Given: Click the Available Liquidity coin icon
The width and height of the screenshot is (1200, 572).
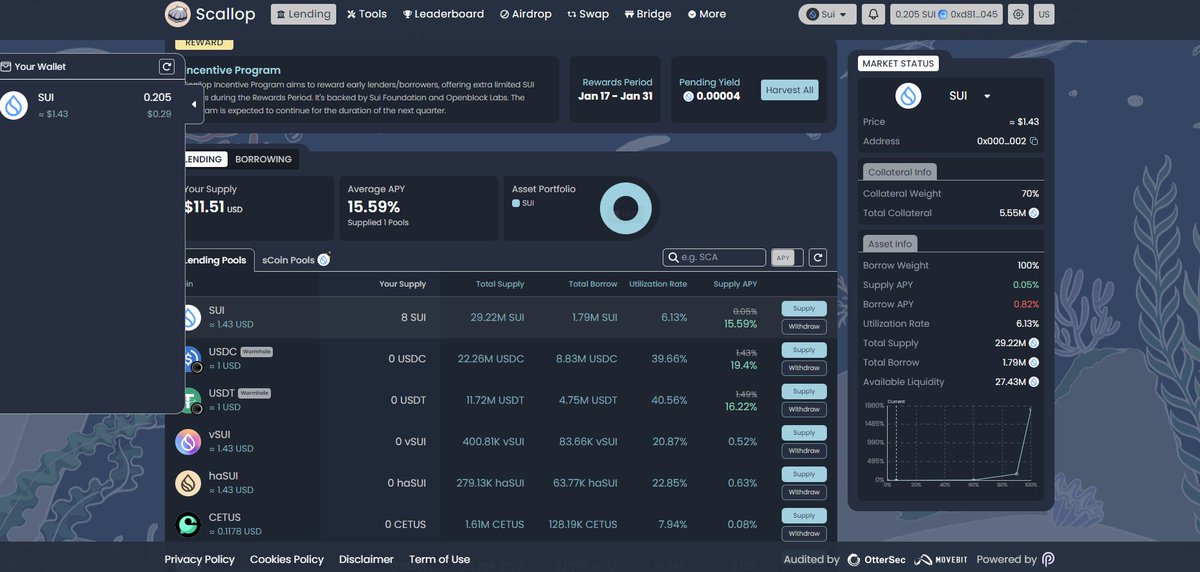Looking at the screenshot, I should coord(1034,382).
